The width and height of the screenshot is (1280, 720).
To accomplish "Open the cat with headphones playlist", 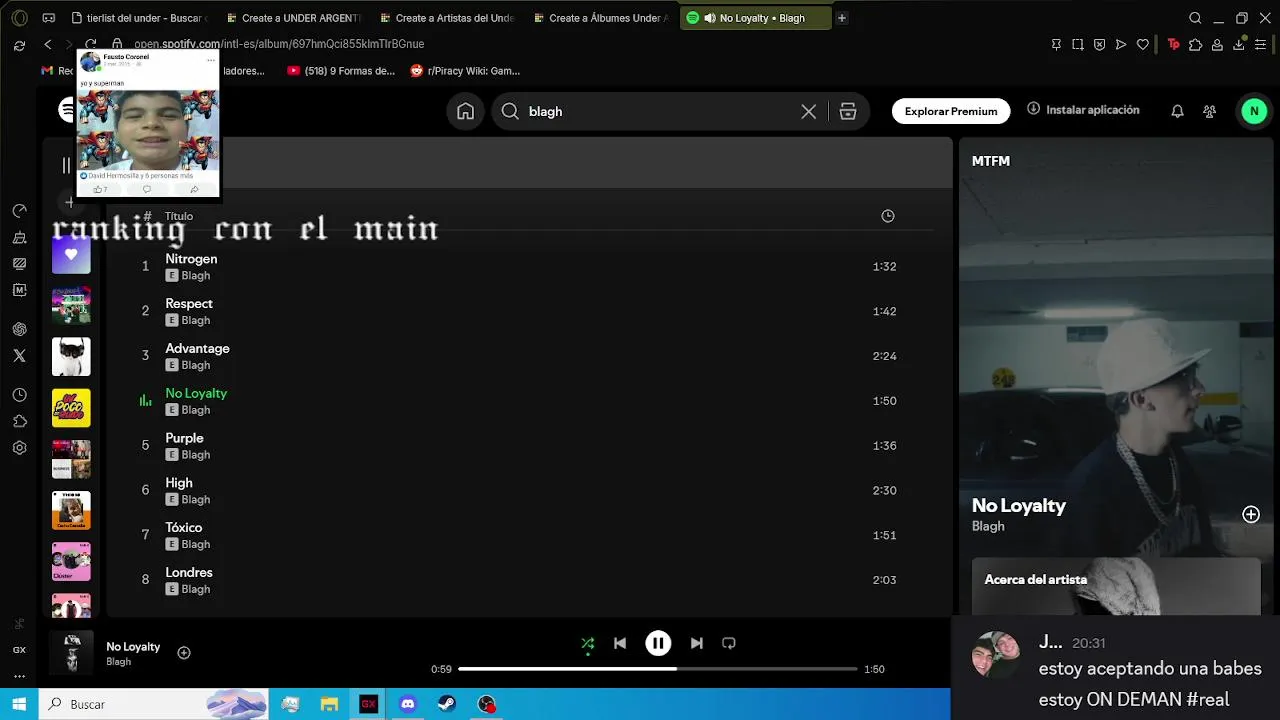I will [71, 357].
